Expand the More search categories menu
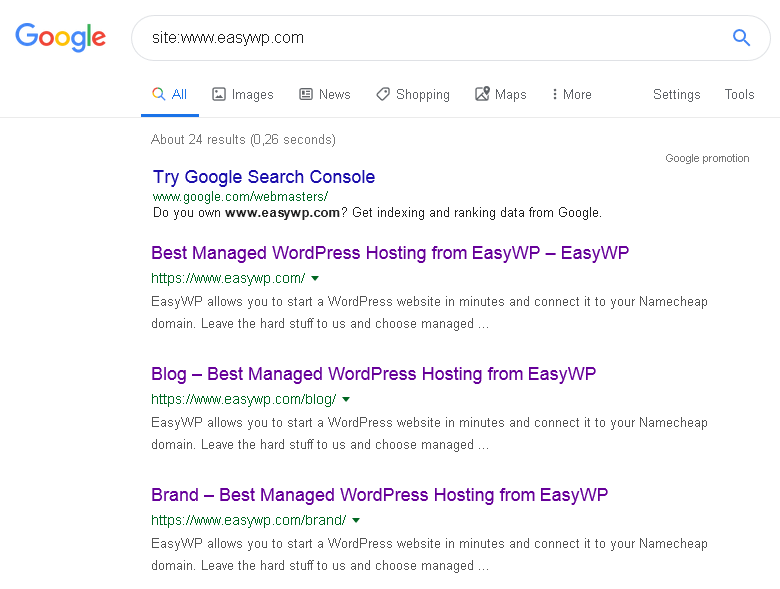The width and height of the screenshot is (780, 589). point(572,95)
